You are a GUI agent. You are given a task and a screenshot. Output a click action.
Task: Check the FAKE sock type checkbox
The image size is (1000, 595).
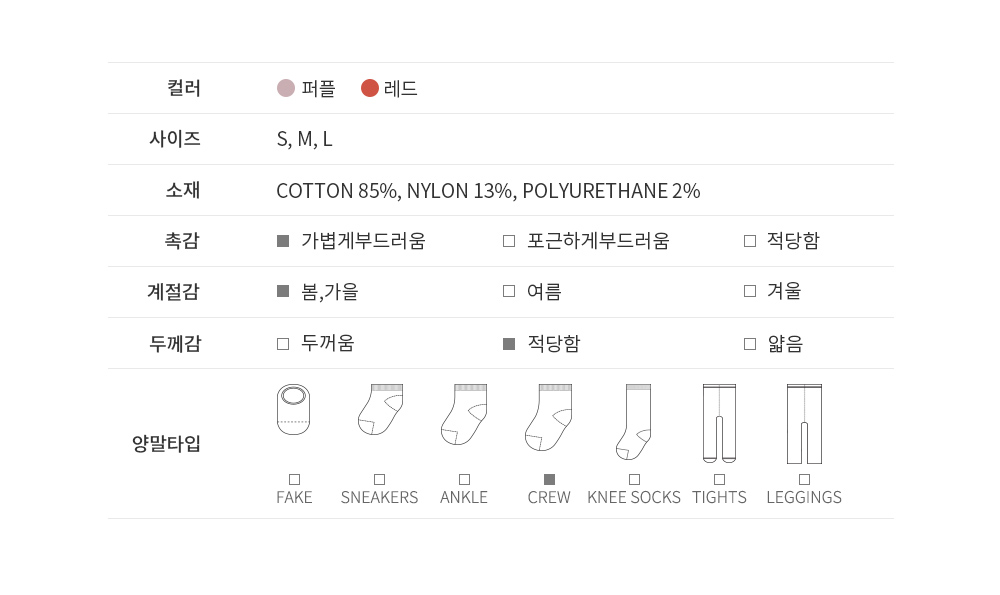294,479
